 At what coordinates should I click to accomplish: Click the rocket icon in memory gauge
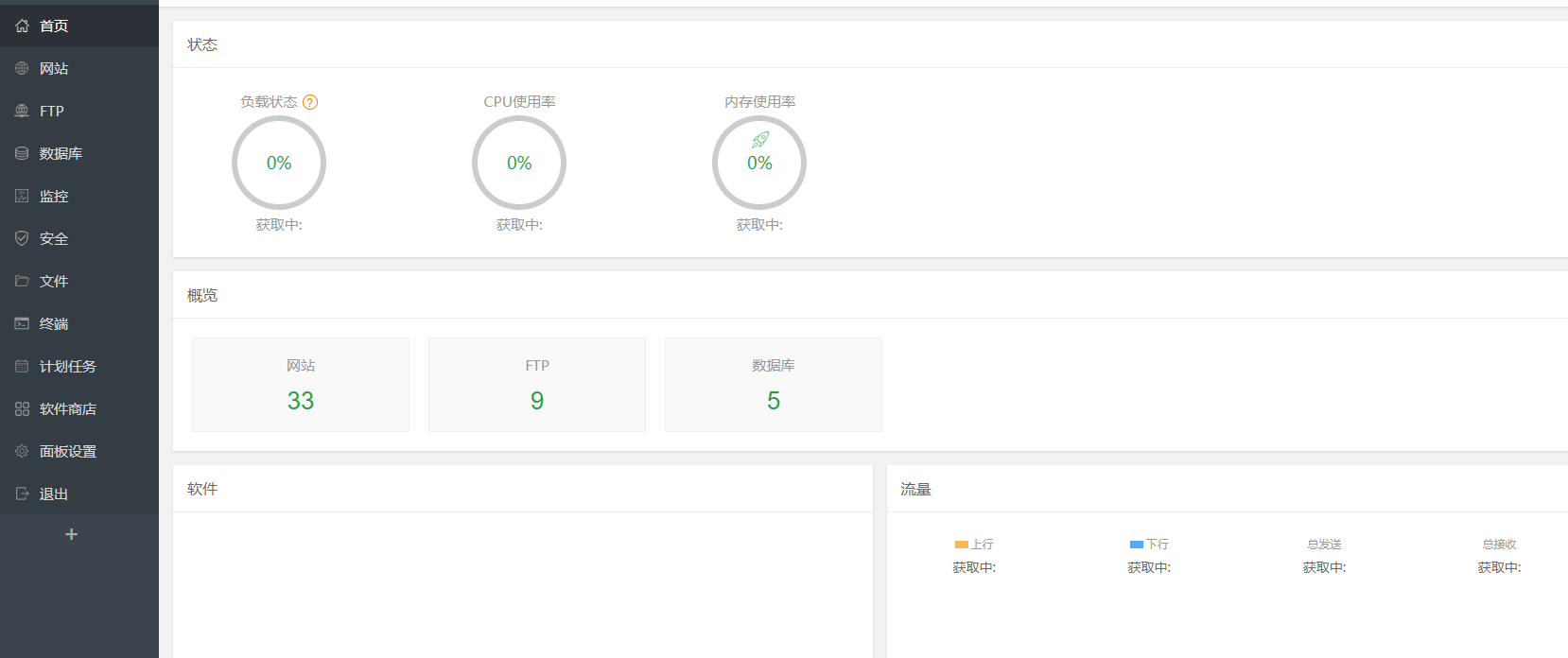point(760,140)
